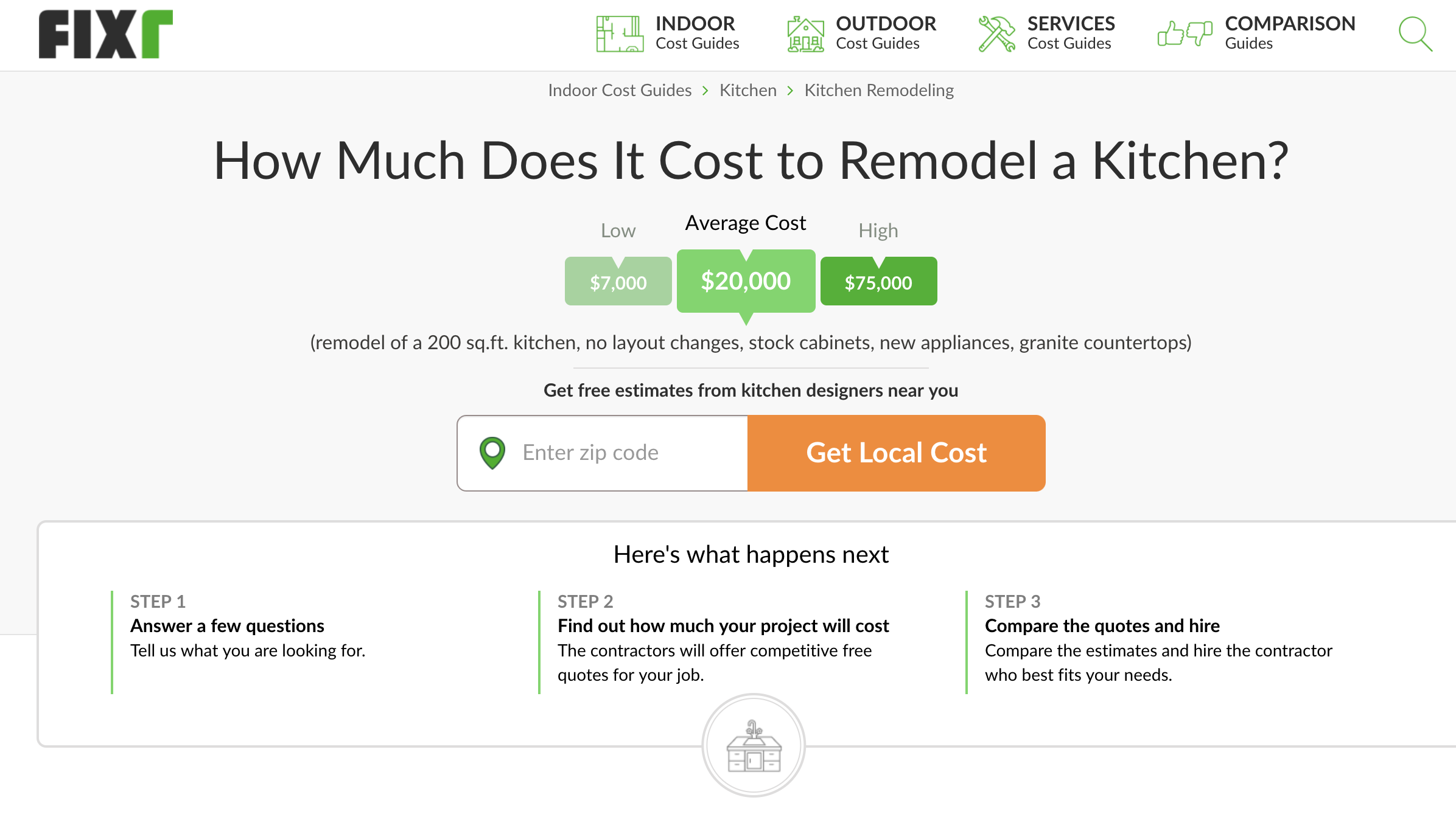The width and height of the screenshot is (1456, 814).
Task: Select the $7,000 low cost badge
Action: (618, 282)
